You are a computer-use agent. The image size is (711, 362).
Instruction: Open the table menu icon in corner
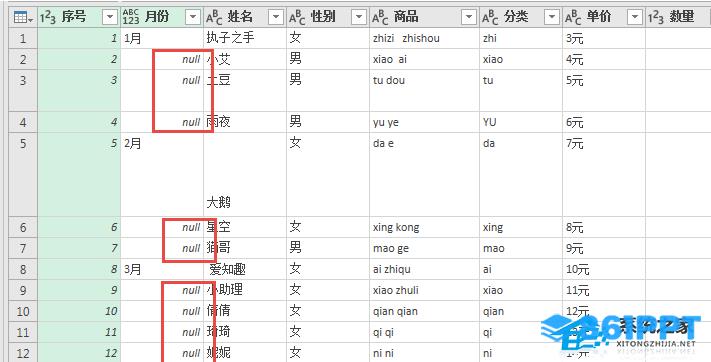pos(23,17)
